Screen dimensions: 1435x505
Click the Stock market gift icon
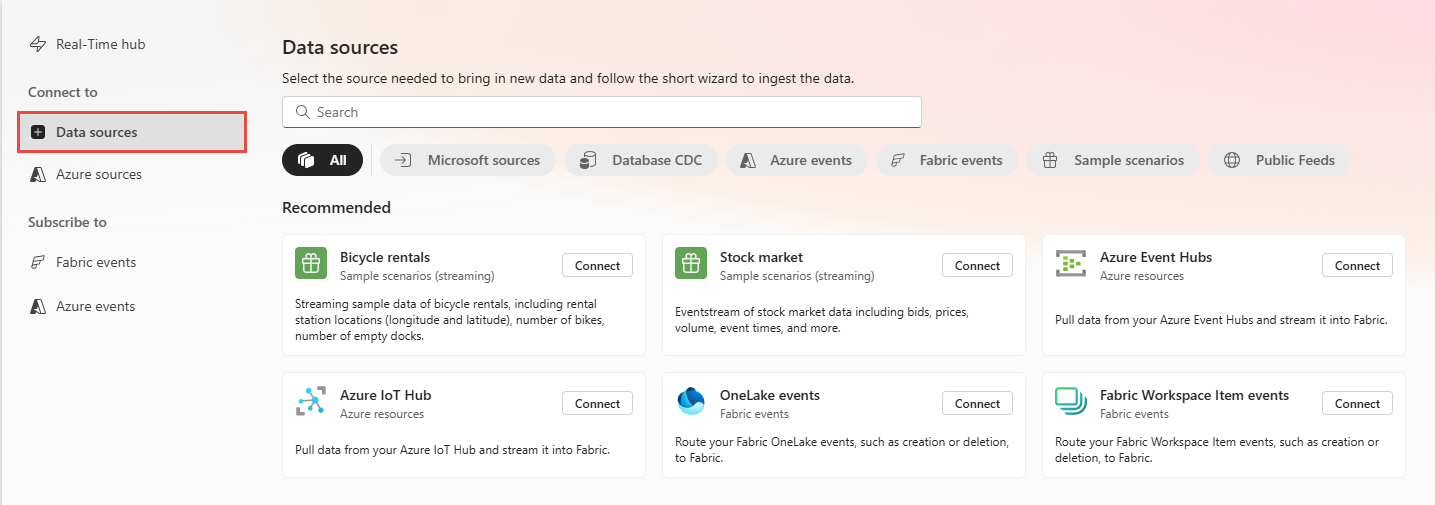pyautogui.click(x=691, y=264)
